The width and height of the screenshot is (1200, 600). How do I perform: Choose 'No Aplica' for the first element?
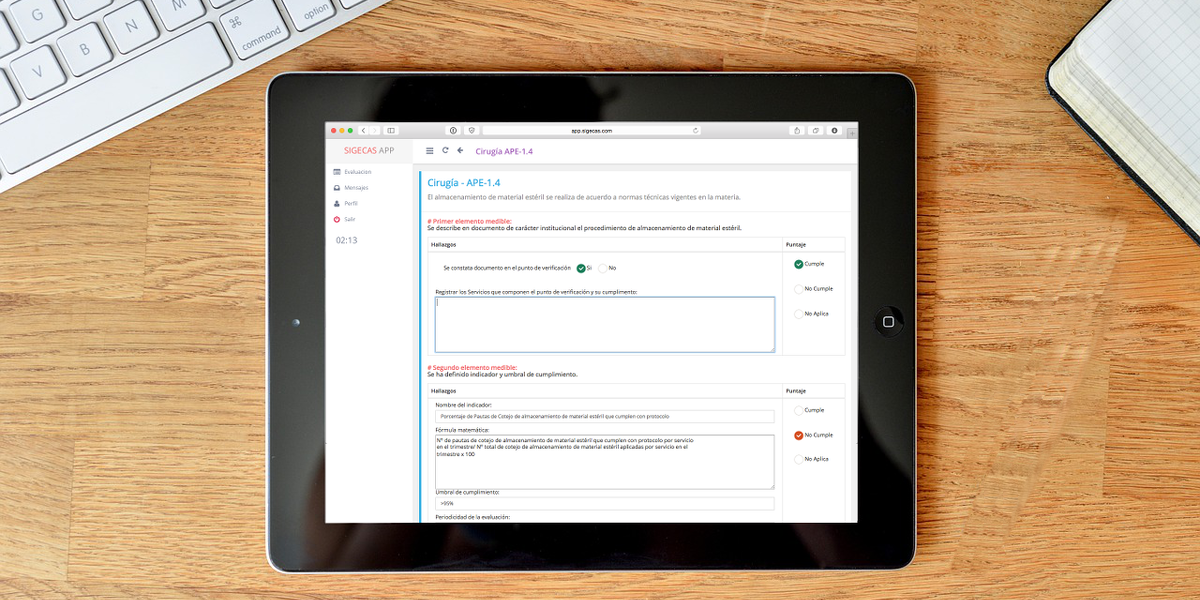(x=799, y=314)
